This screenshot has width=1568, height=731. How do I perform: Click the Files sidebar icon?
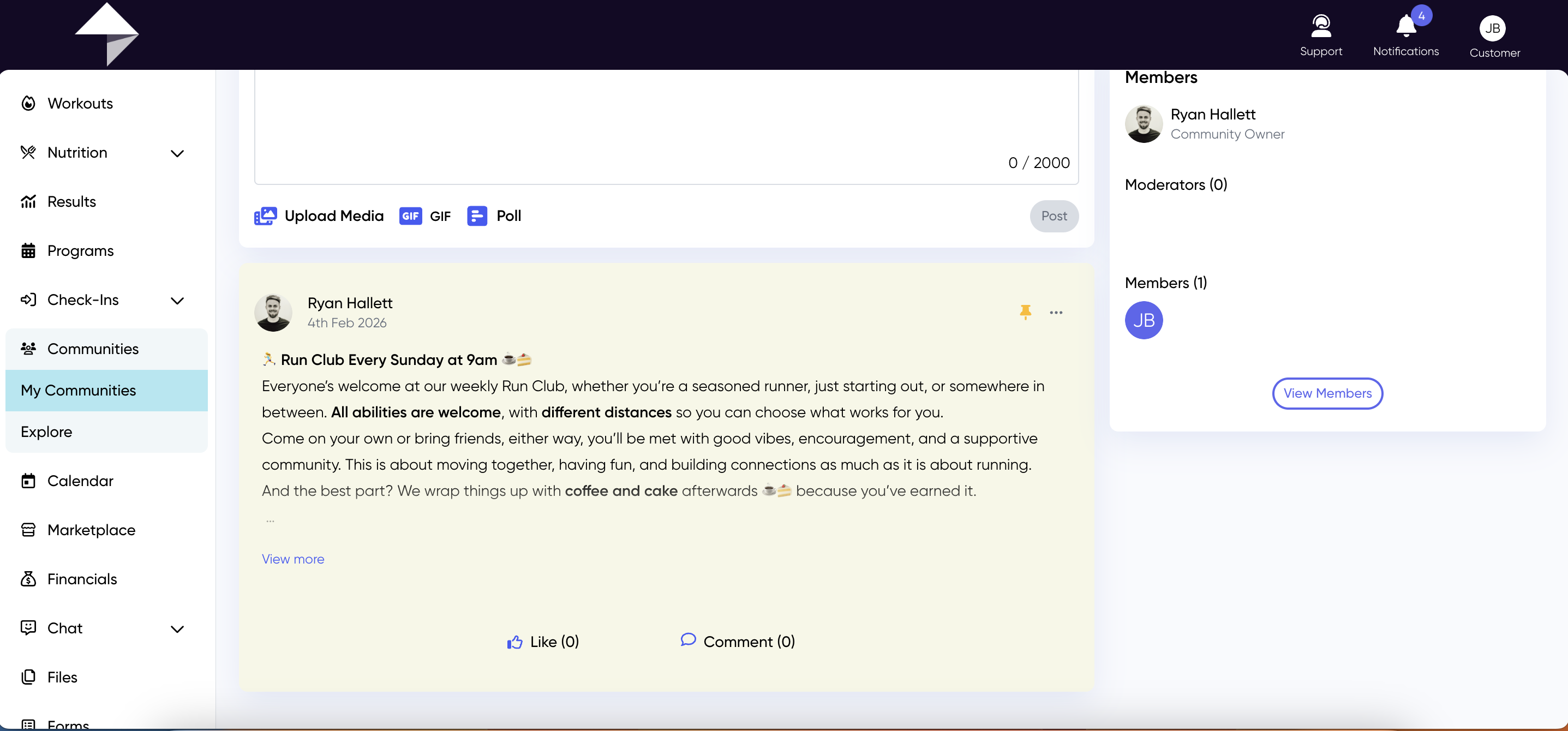point(28,677)
